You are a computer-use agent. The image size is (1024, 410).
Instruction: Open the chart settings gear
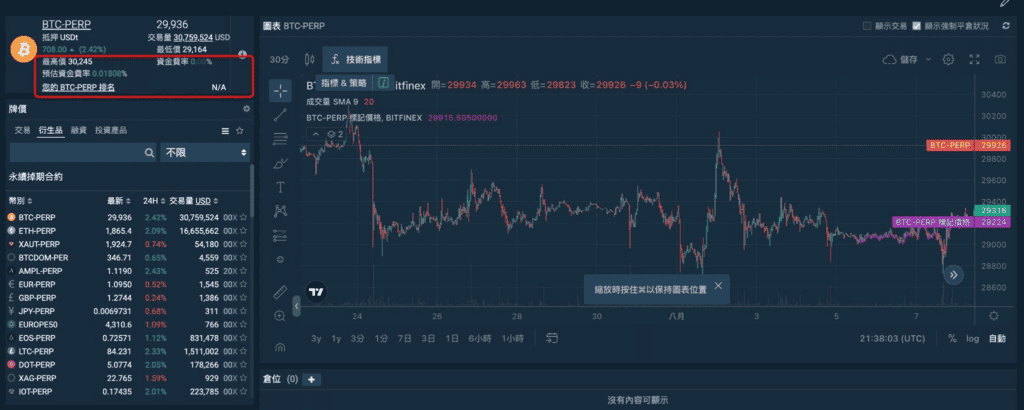(x=949, y=59)
